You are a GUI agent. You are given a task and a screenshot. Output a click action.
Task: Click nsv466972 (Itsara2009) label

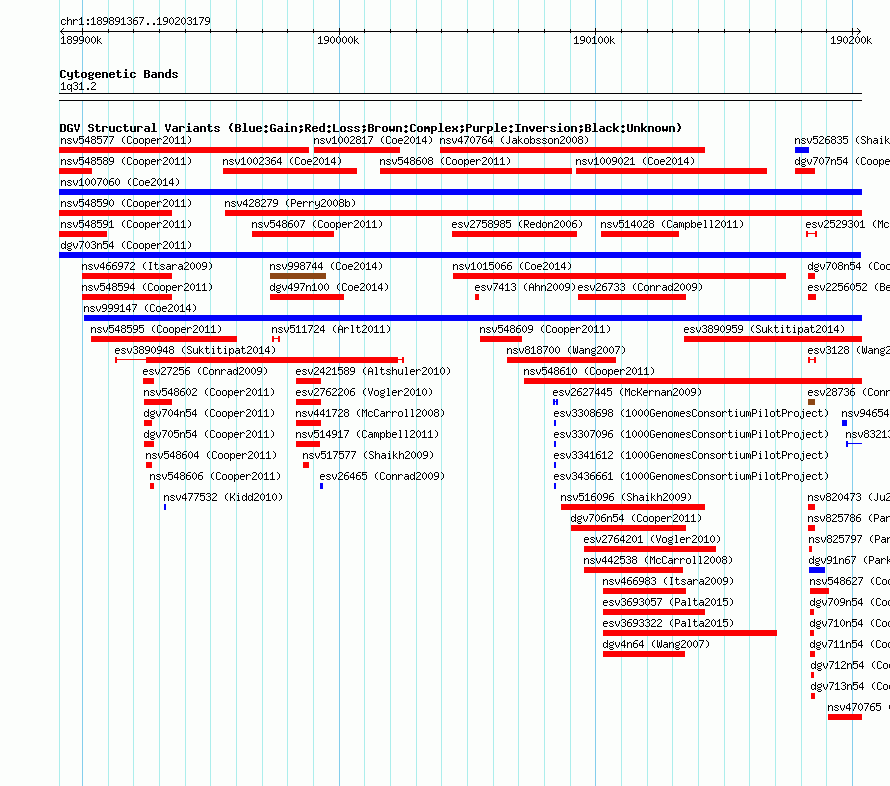(147, 266)
